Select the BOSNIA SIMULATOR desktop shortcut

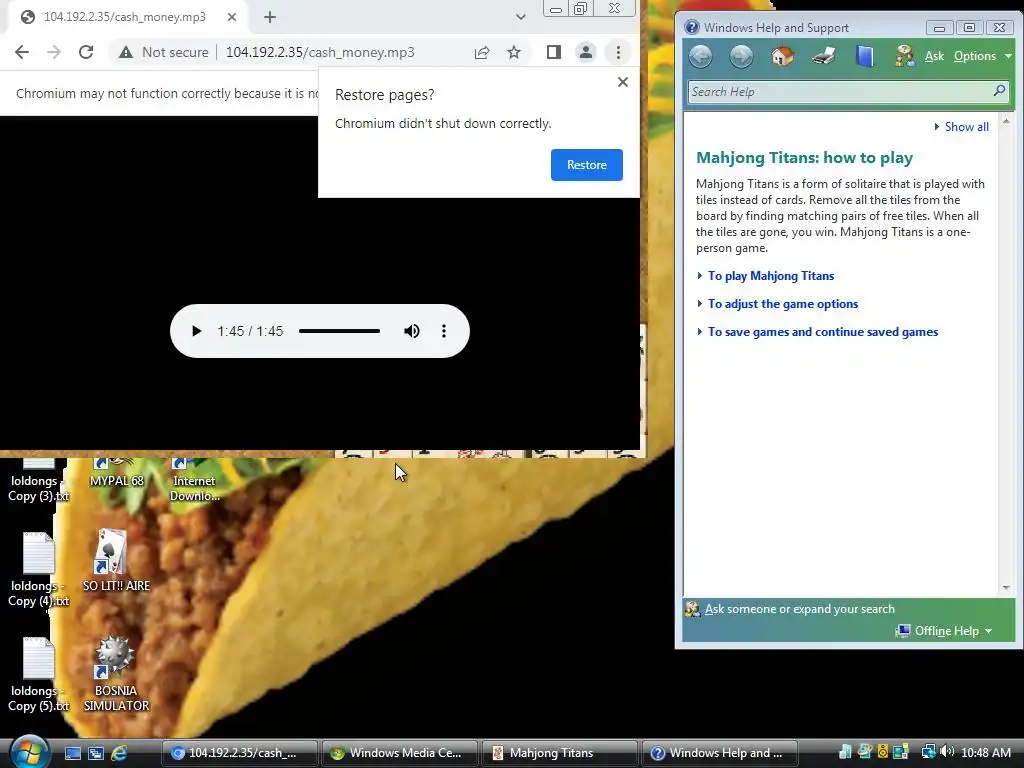click(x=116, y=675)
